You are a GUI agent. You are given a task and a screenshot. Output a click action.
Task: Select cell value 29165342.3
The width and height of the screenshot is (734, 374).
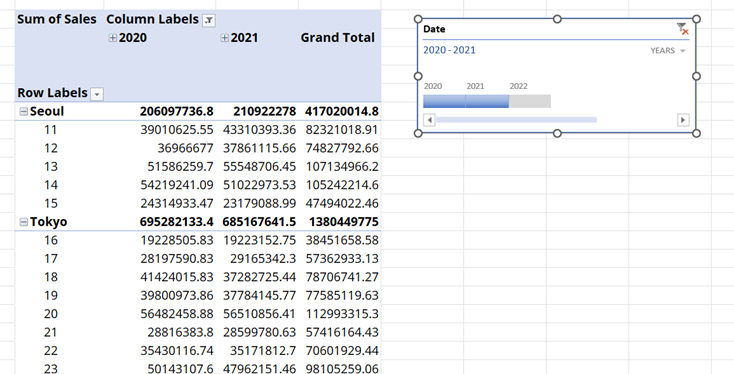click(x=263, y=258)
